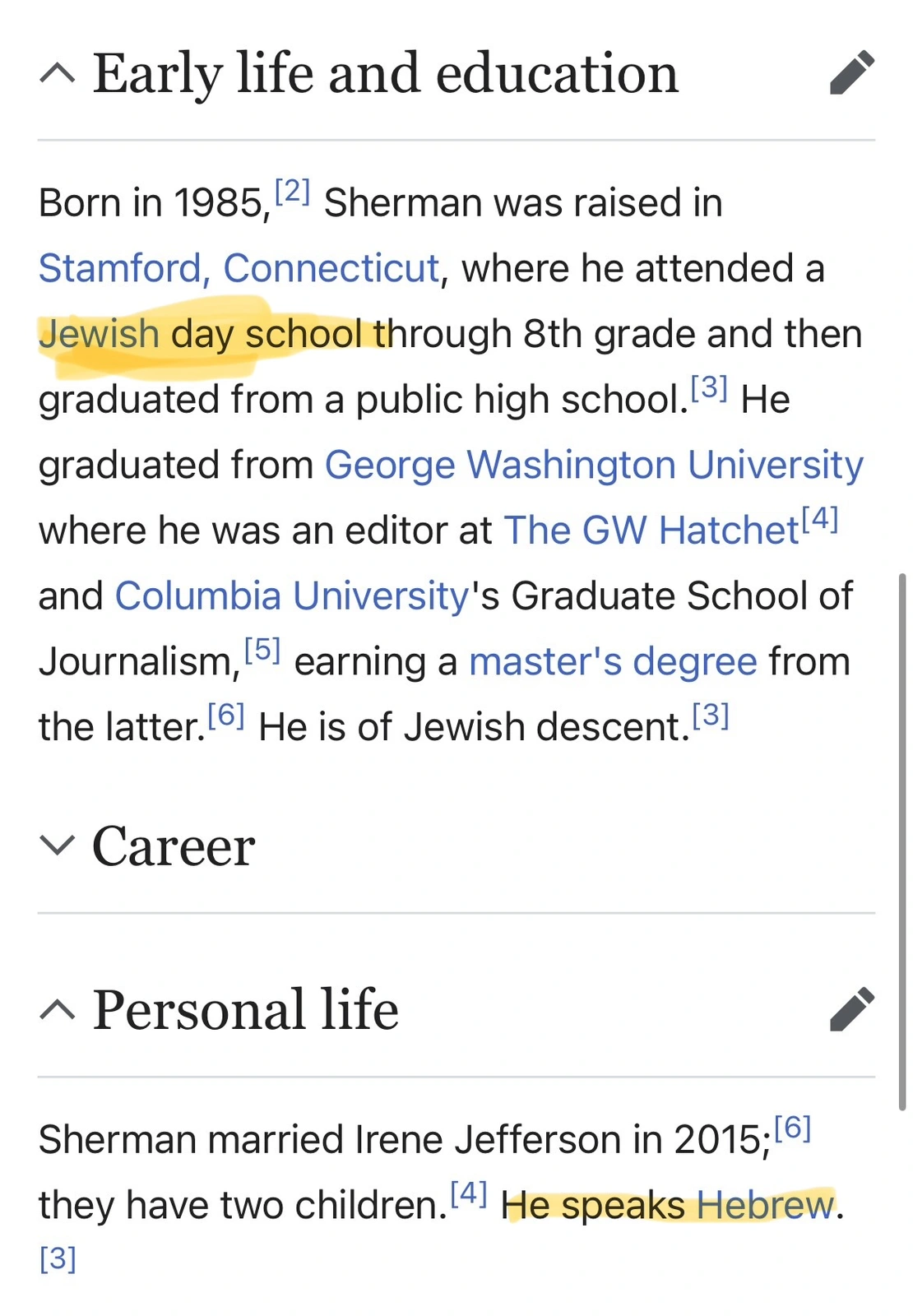The width and height of the screenshot is (913, 1316).
Task: Jump to citation 2 after 1985
Action: pos(292,192)
